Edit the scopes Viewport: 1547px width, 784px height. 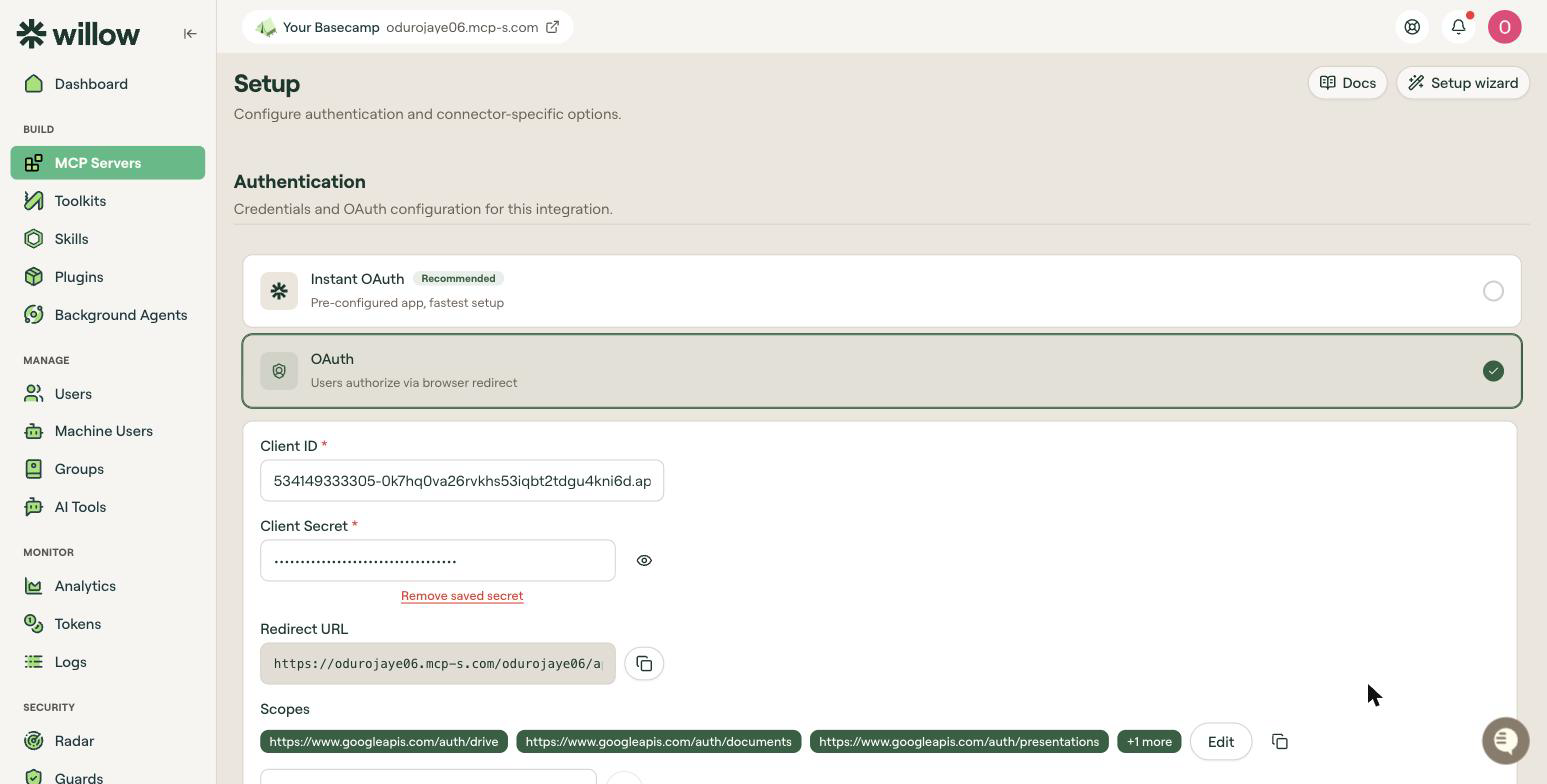click(x=1221, y=742)
